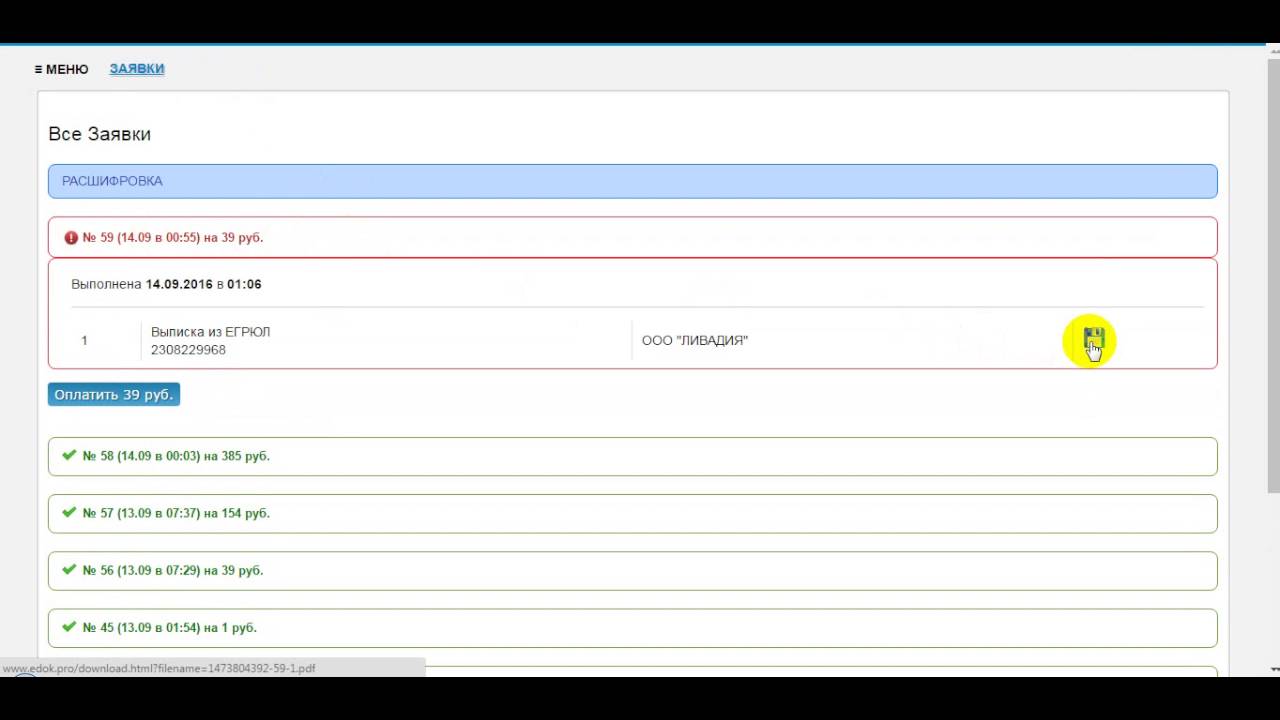
Task: Select the INN number 2308229968
Action: click(188, 350)
